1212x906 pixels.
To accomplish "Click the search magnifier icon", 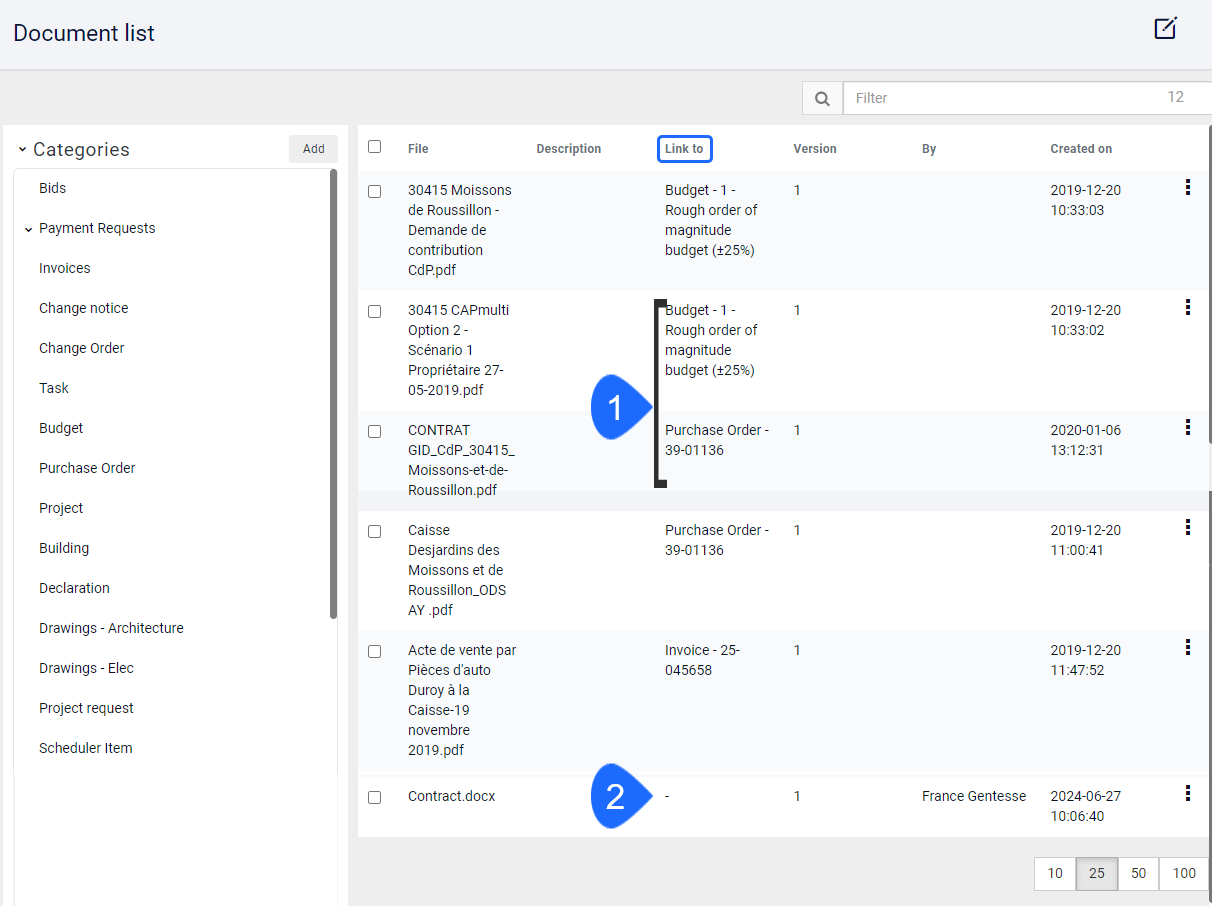I will tap(822, 98).
